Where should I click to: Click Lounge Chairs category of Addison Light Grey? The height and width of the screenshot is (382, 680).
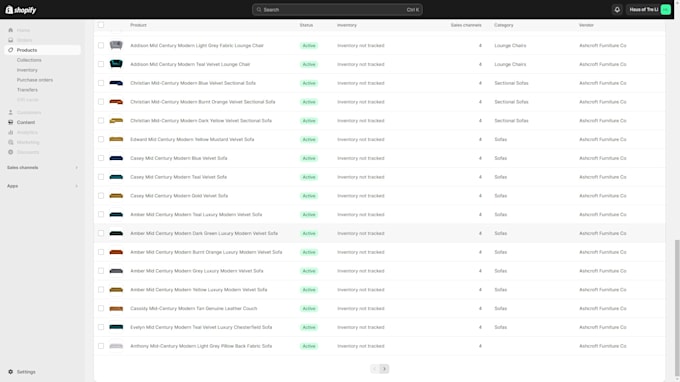click(510, 46)
